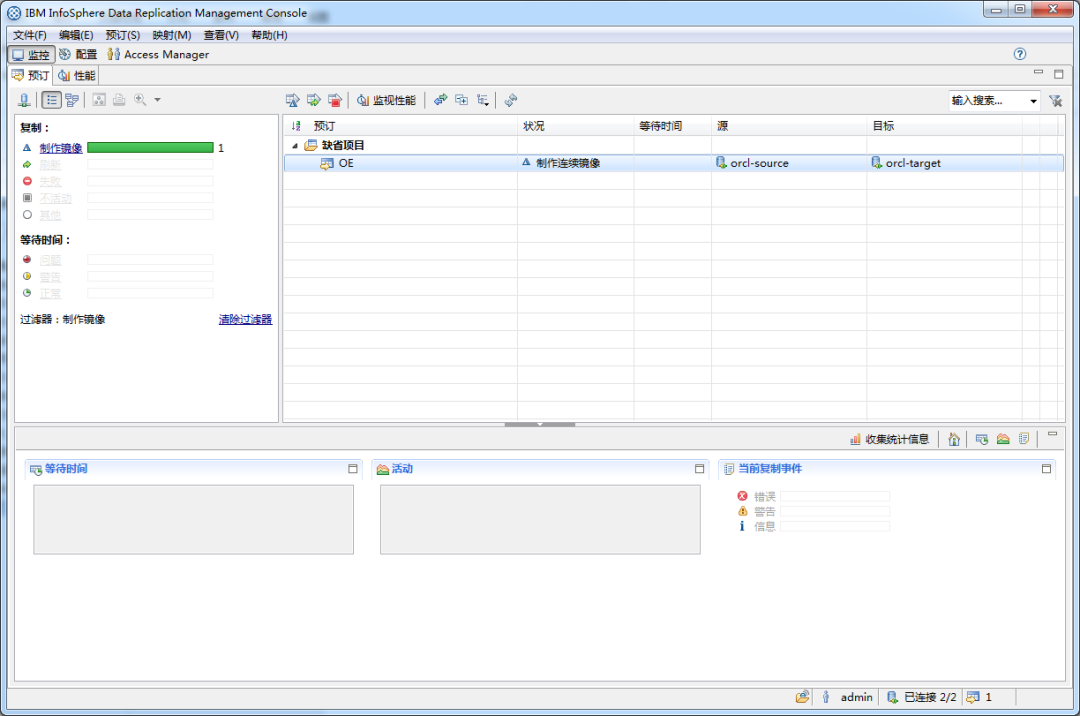Click the latency view icon in lower toolbar
Screen dimensions: 1080x716
pyautogui.click(x=982, y=439)
